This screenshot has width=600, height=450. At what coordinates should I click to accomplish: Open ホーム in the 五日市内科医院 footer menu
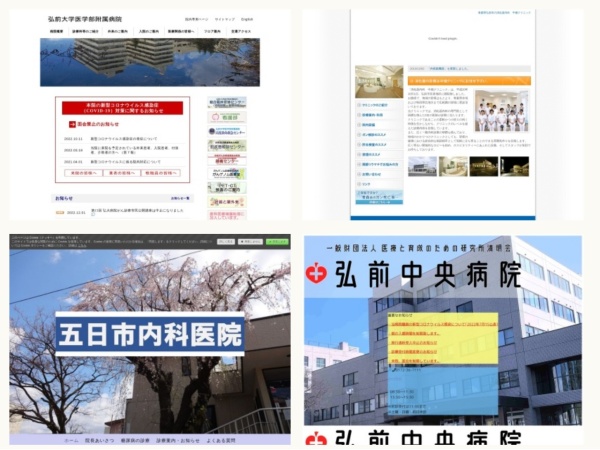pyautogui.click(x=71, y=440)
